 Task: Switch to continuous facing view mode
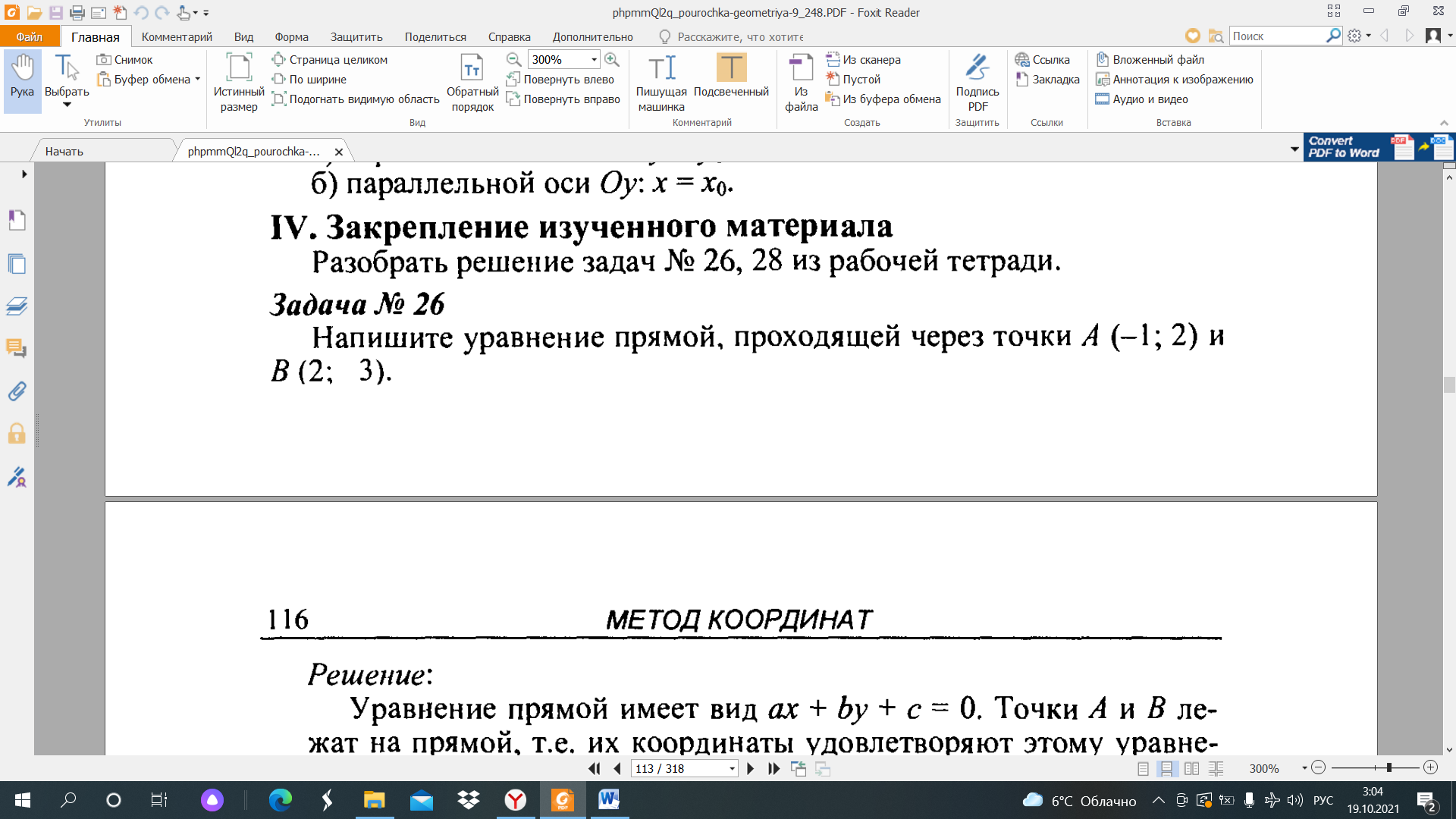click(1216, 768)
